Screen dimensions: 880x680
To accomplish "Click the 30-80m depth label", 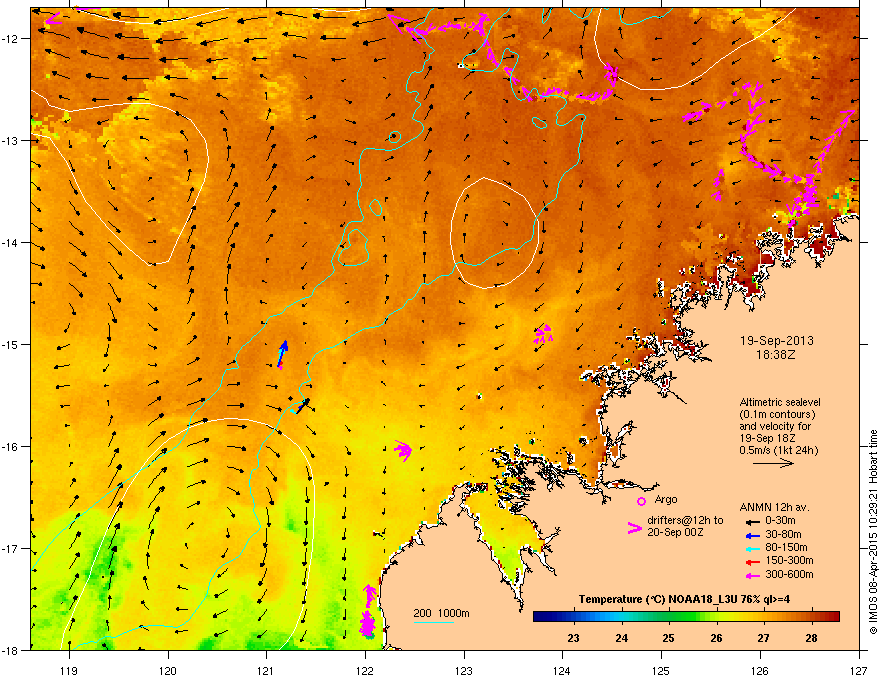I will coord(783,534).
